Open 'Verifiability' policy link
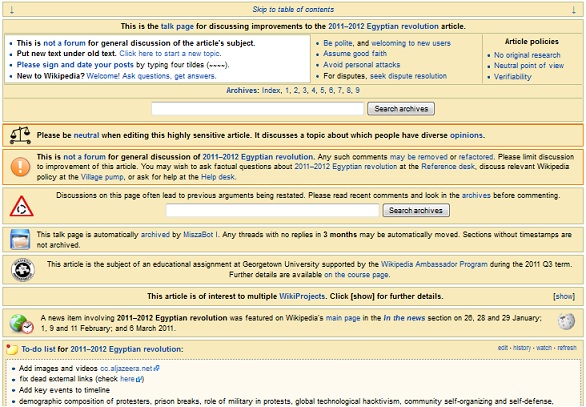 pos(512,77)
